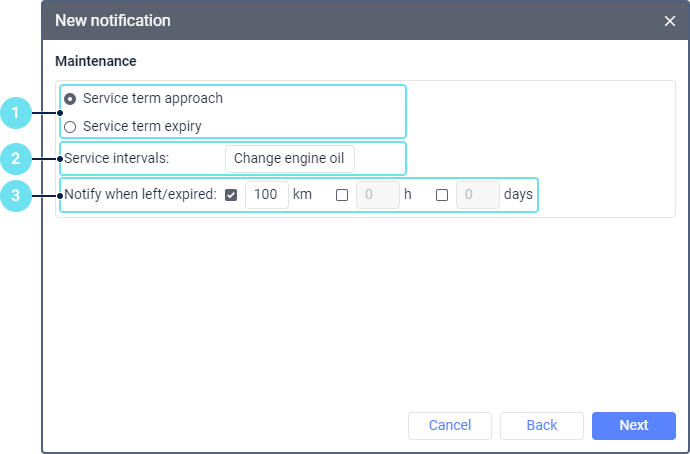Click the numbered callout badge 1
The image size is (690, 454).
(15, 113)
